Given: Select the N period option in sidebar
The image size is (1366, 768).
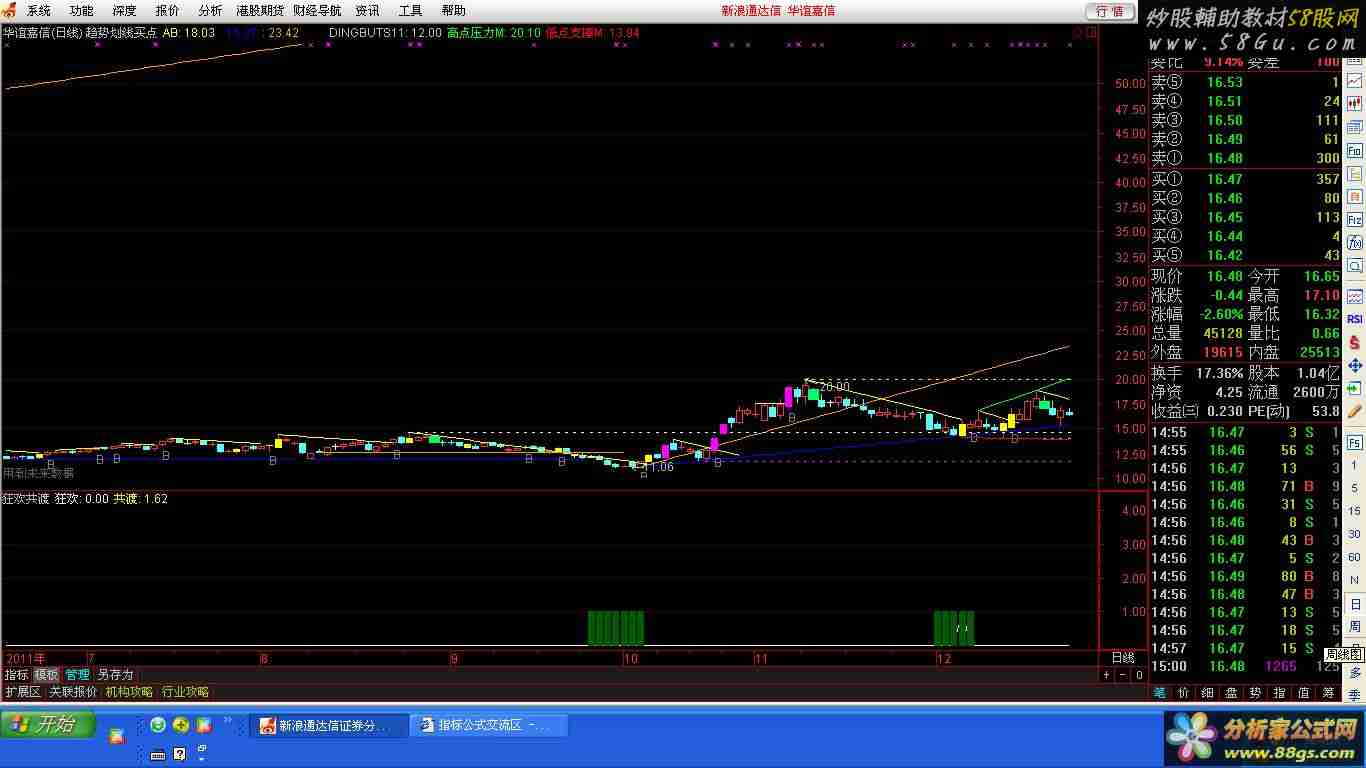Looking at the screenshot, I should coord(1355,581).
